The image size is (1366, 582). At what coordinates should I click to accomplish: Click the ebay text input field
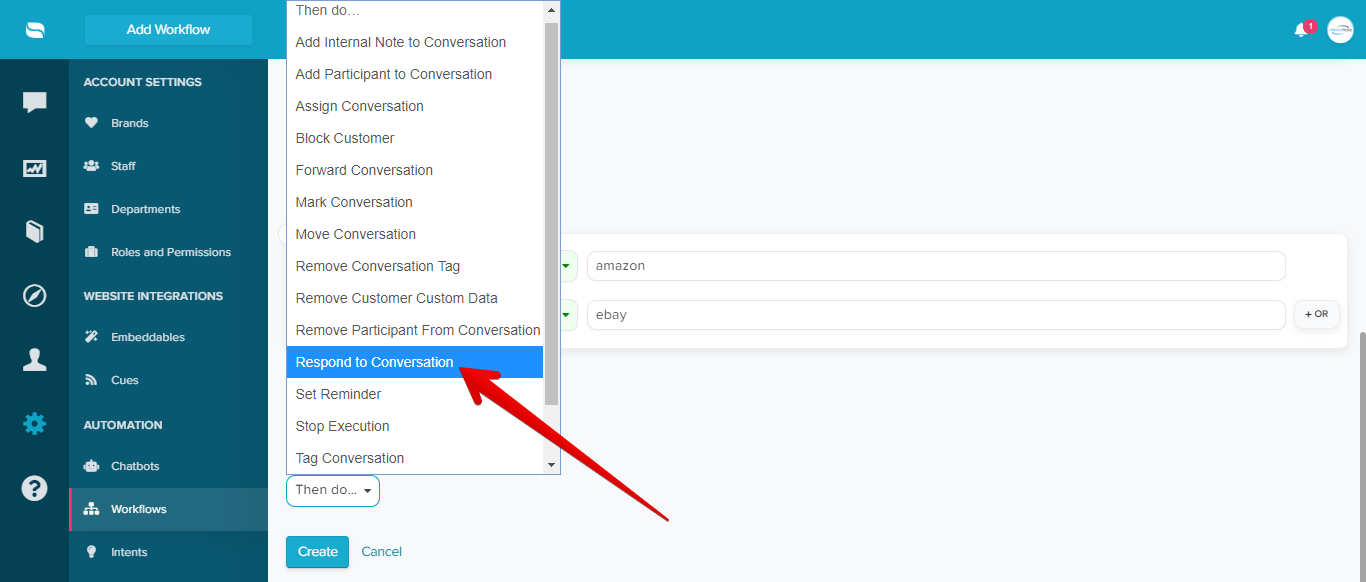click(x=936, y=314)
